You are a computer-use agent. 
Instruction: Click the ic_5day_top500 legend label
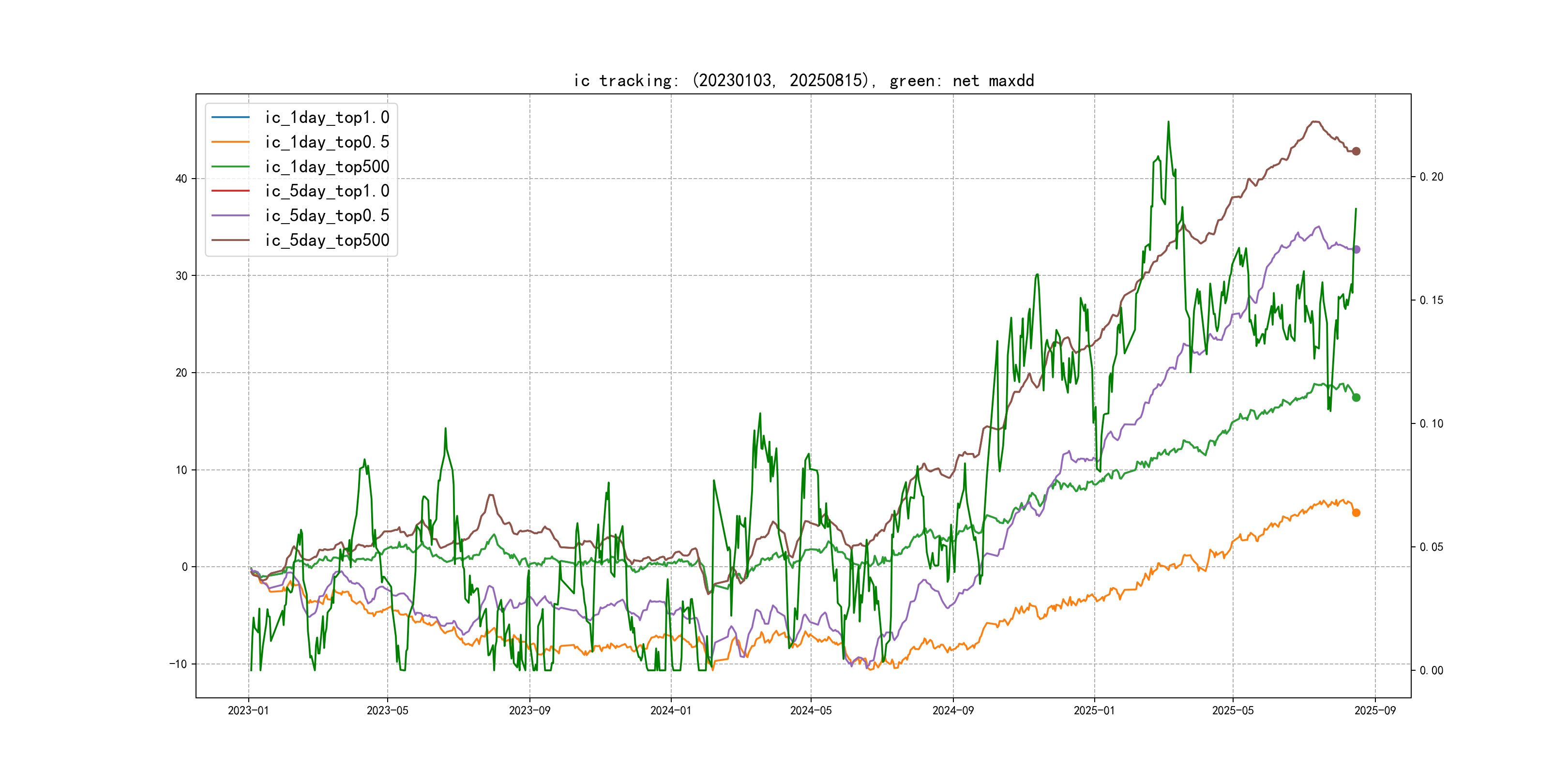(x=327, y=241)
